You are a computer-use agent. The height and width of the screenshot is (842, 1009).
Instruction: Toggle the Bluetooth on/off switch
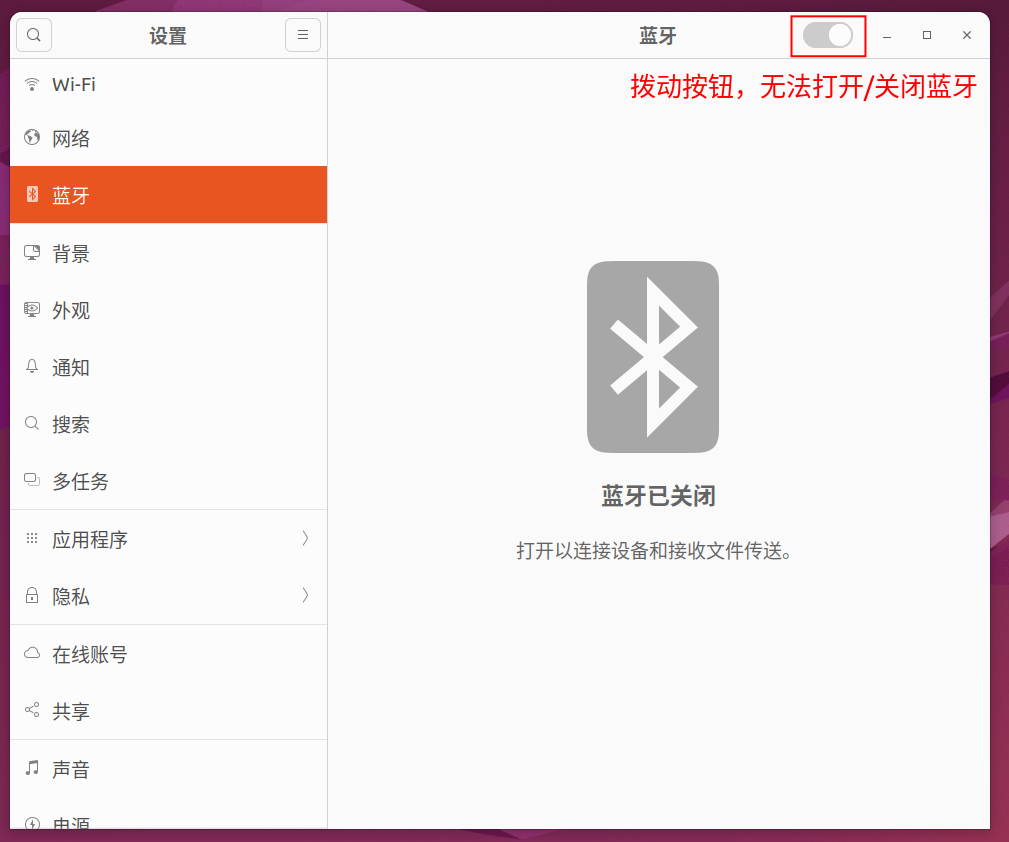[828, 34]
